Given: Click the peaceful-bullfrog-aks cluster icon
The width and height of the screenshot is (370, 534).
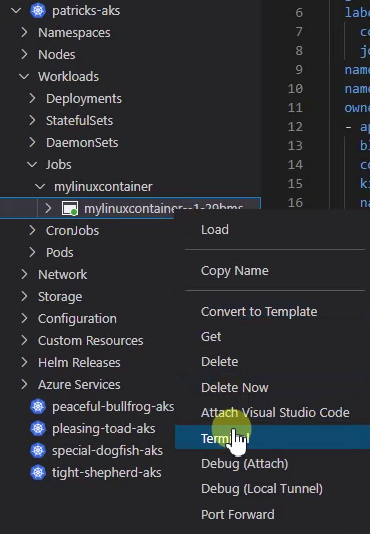Looking at the screenshot, I should (x=38, y=406).
